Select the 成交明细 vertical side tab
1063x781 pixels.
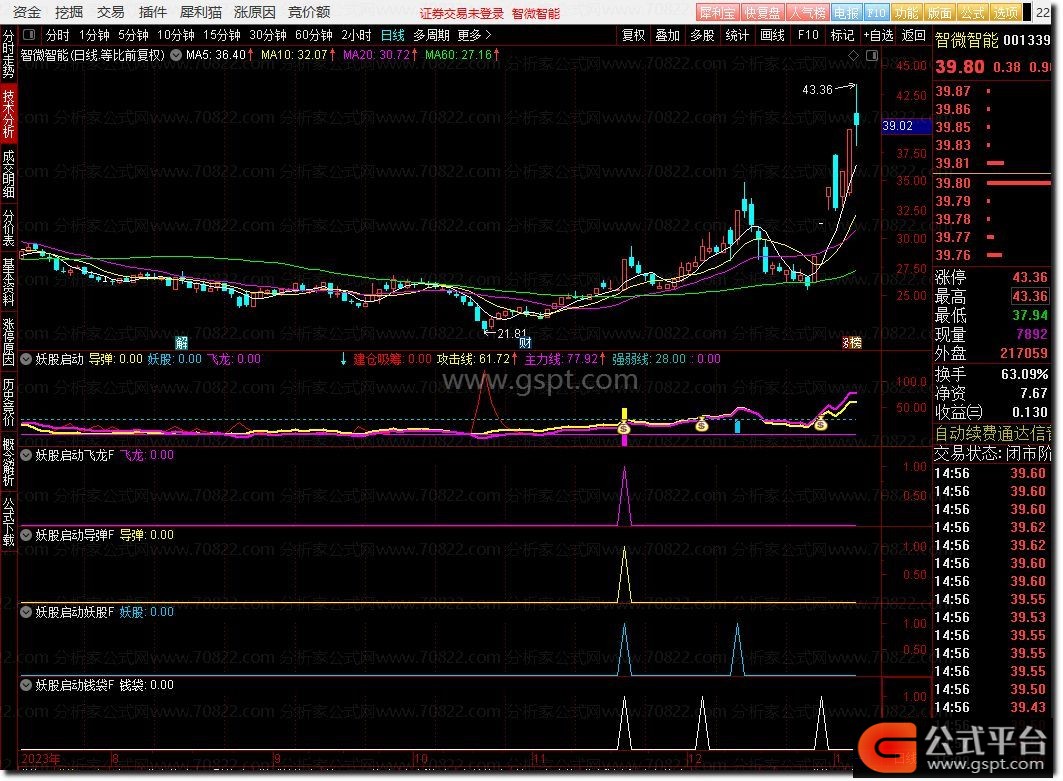click(x=8, y=174)
